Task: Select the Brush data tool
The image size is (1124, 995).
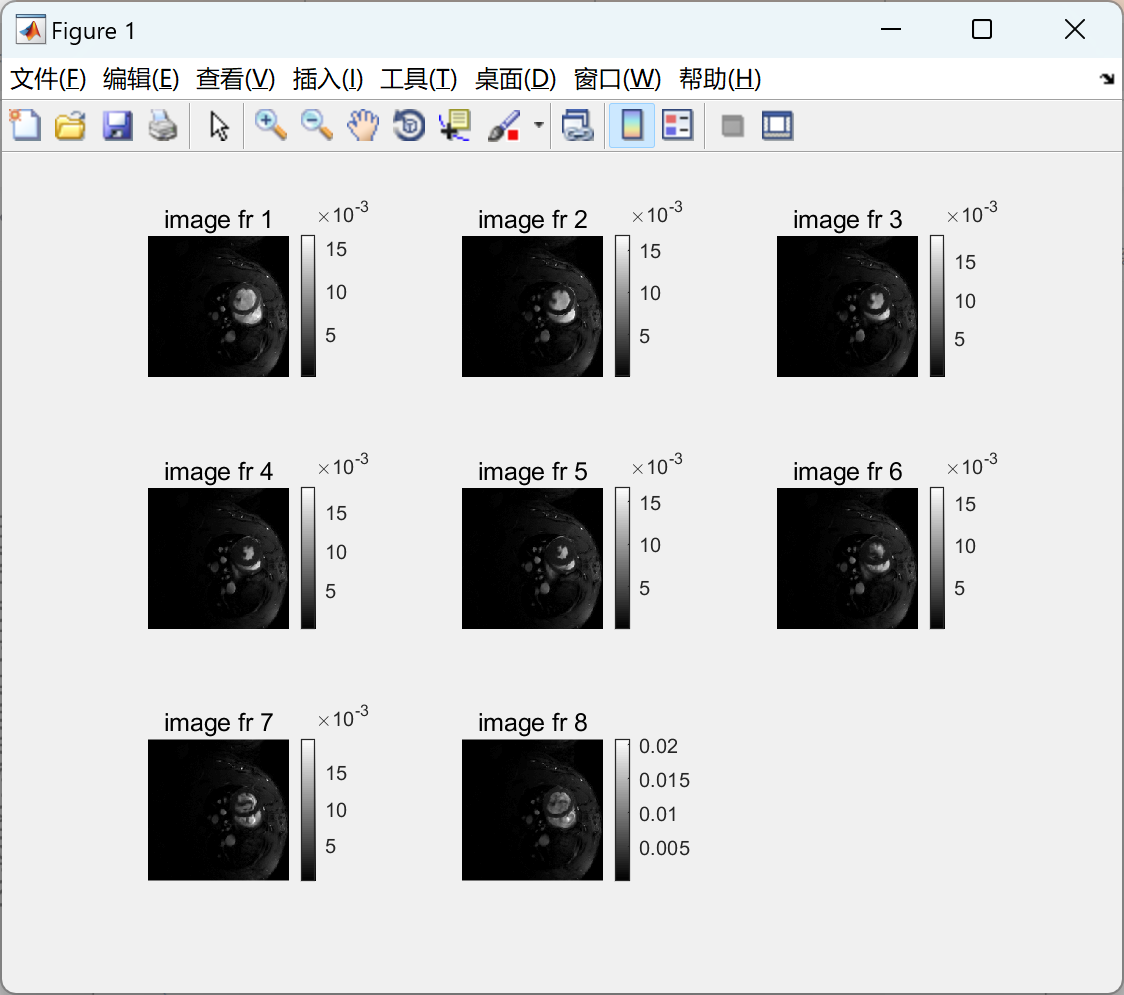Action: (504, 125)
